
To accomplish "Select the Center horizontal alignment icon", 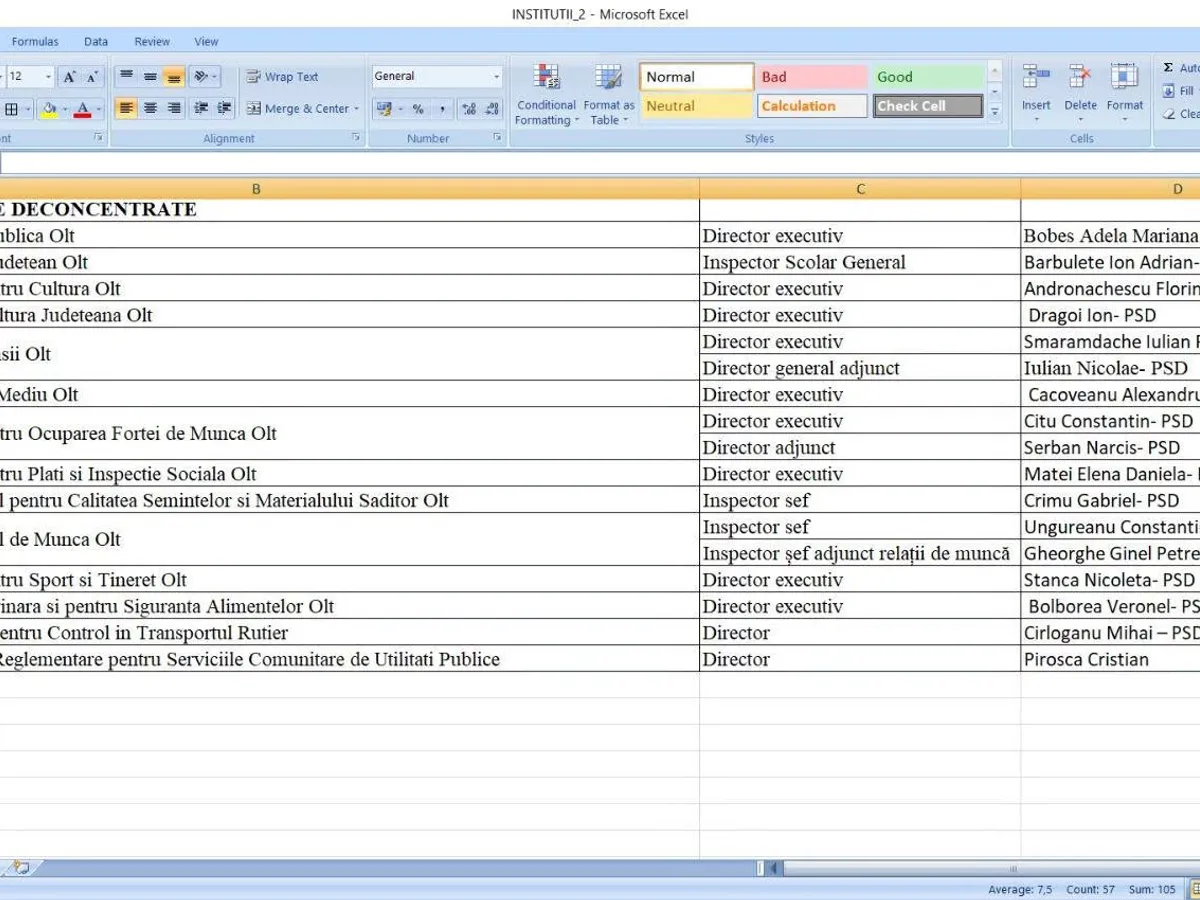I will [150, 109].
